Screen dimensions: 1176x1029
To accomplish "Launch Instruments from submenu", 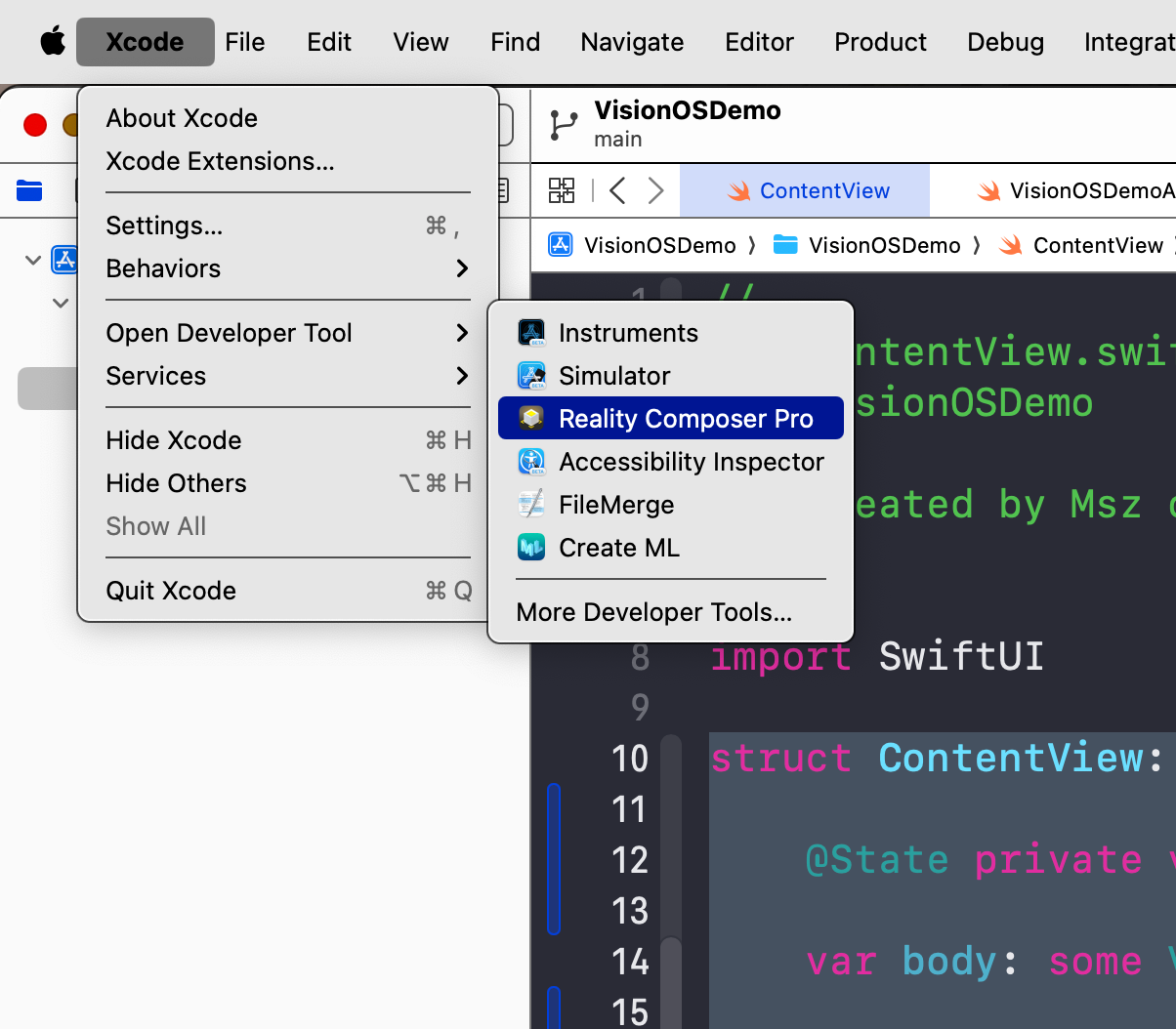I will 671,333.
